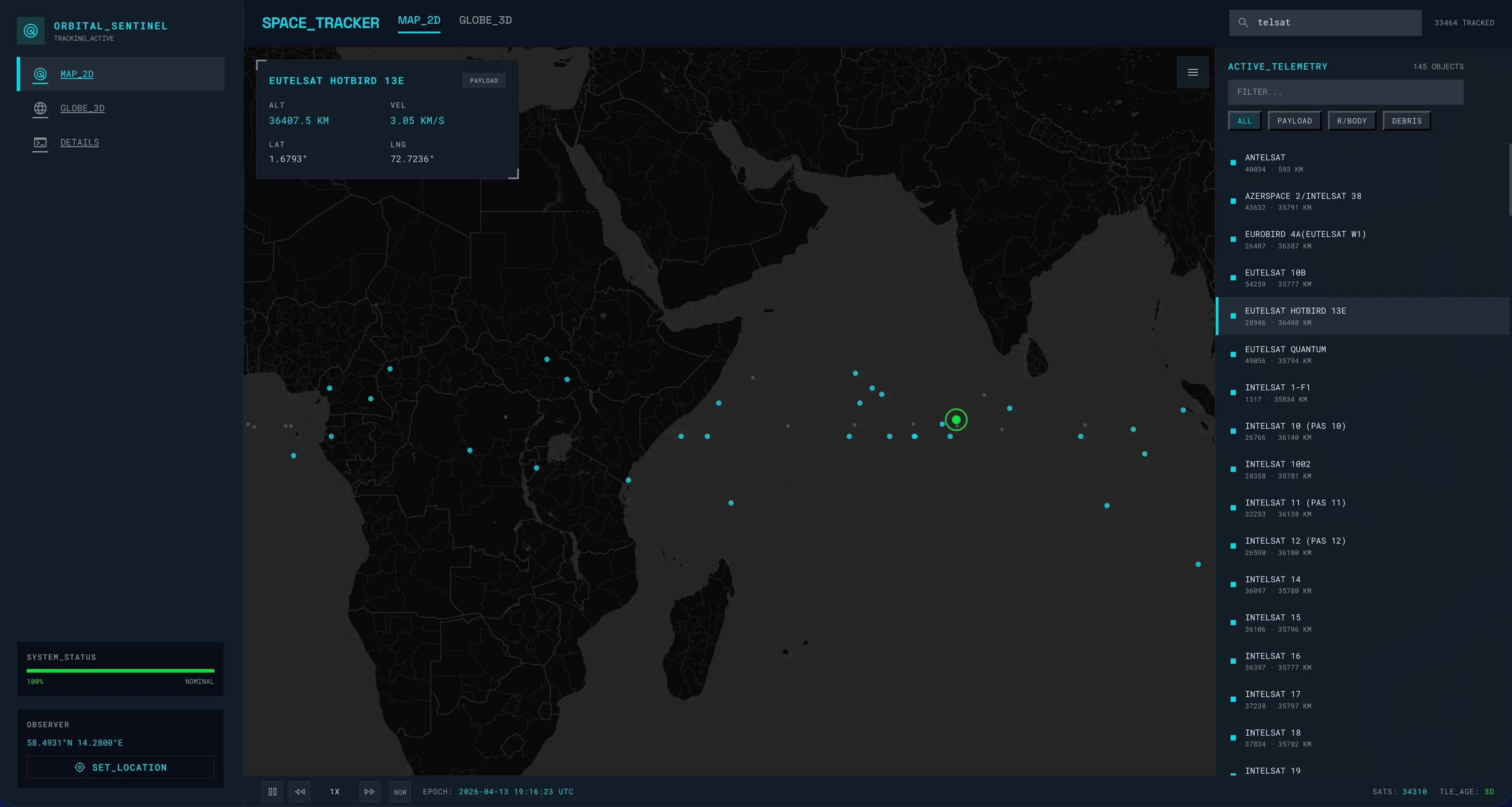Click the observer coordinates 58.4931°N 14.2800°E
1512x807 pixels.
(75, 743)
